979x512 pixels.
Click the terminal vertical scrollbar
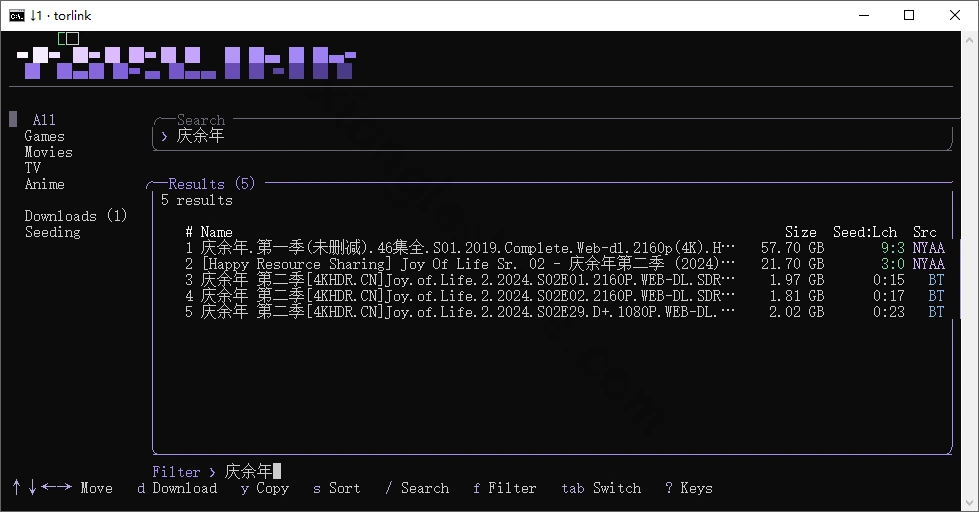point(969,270)
